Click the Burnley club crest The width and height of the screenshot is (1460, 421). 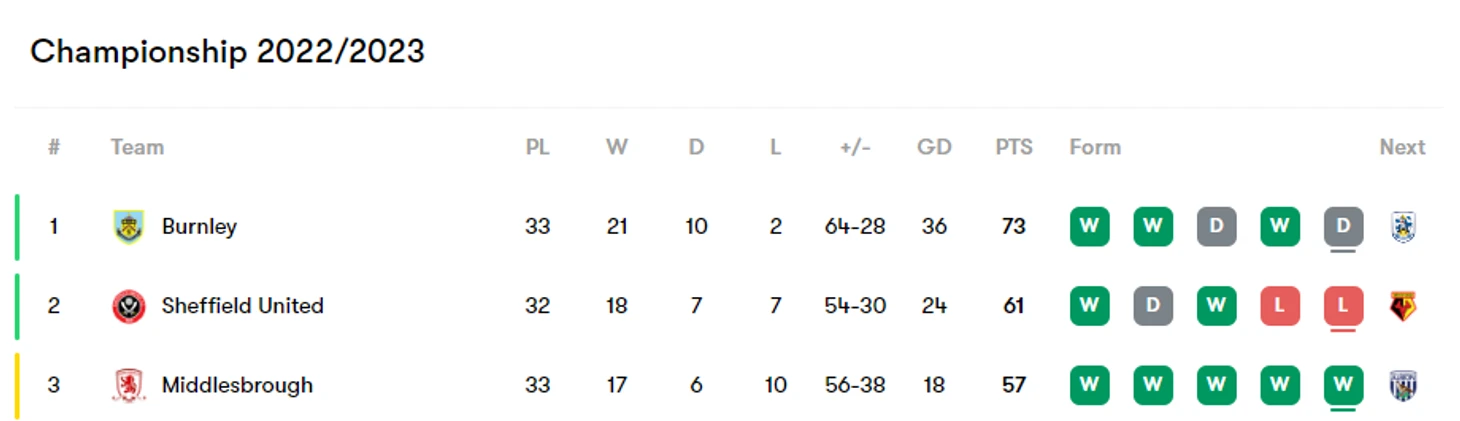pyautogui.click(x=128, y=226)
